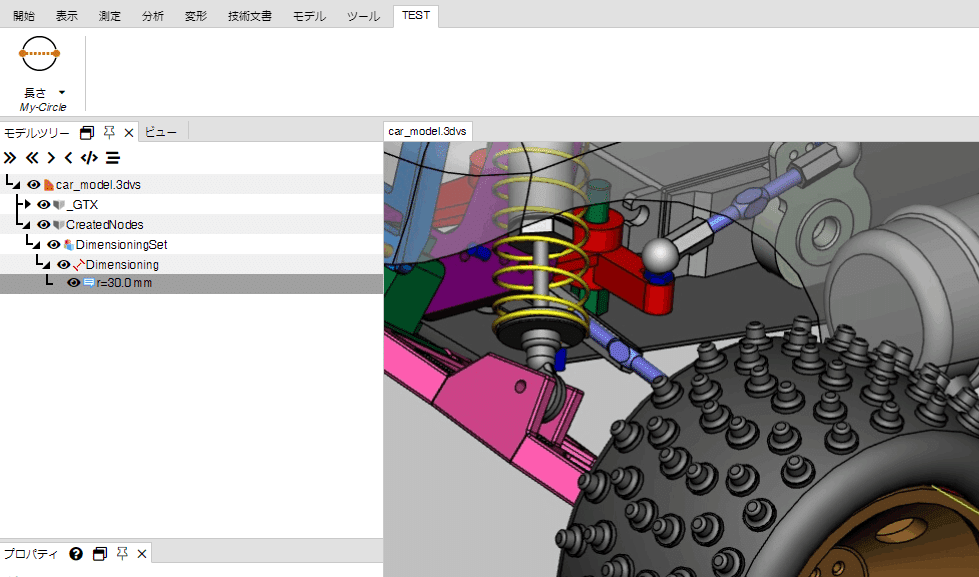Collapse all tree nodes with double left chevron

pos(32,157)
